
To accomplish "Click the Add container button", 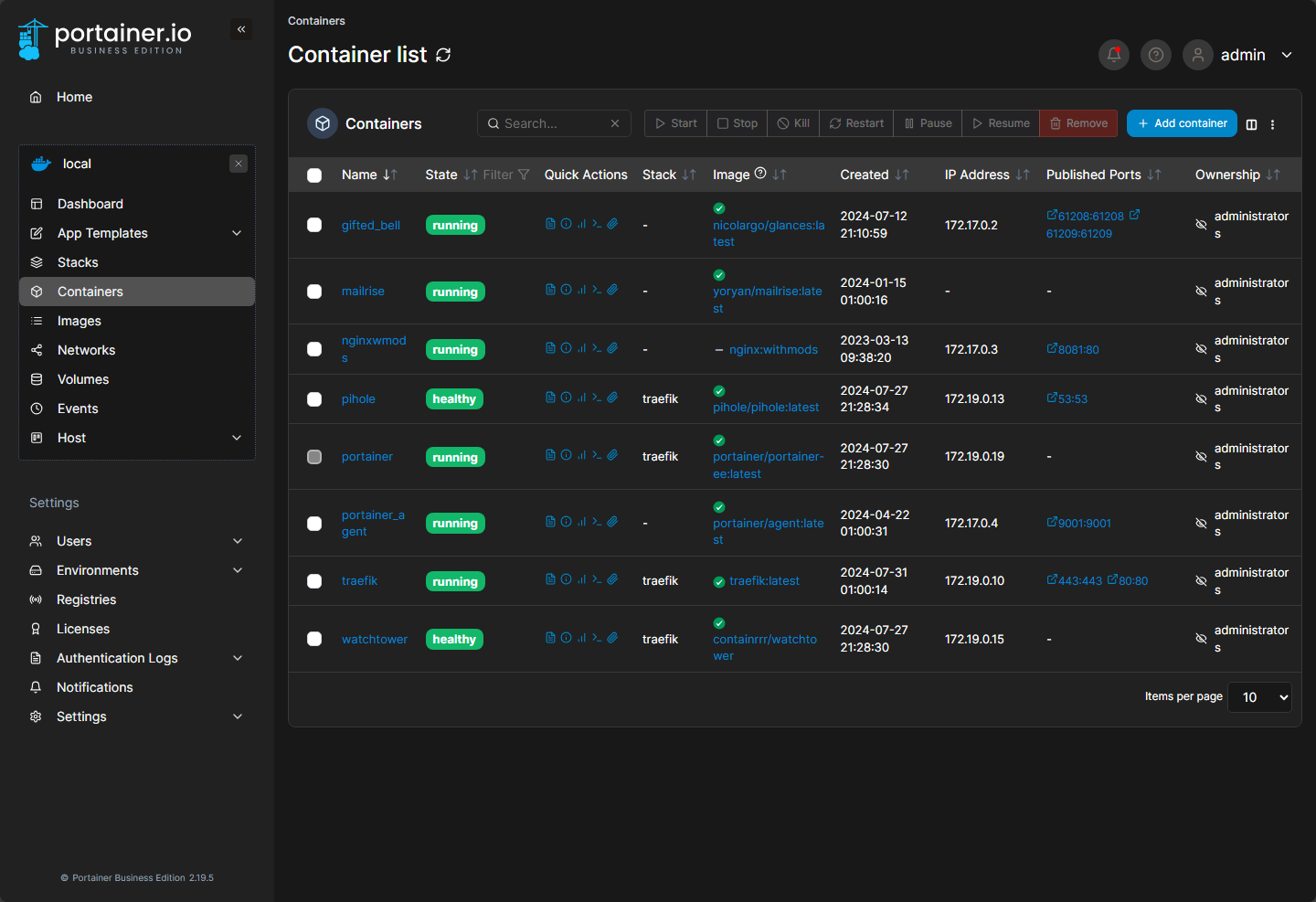I will click(x=1181, y=123).
